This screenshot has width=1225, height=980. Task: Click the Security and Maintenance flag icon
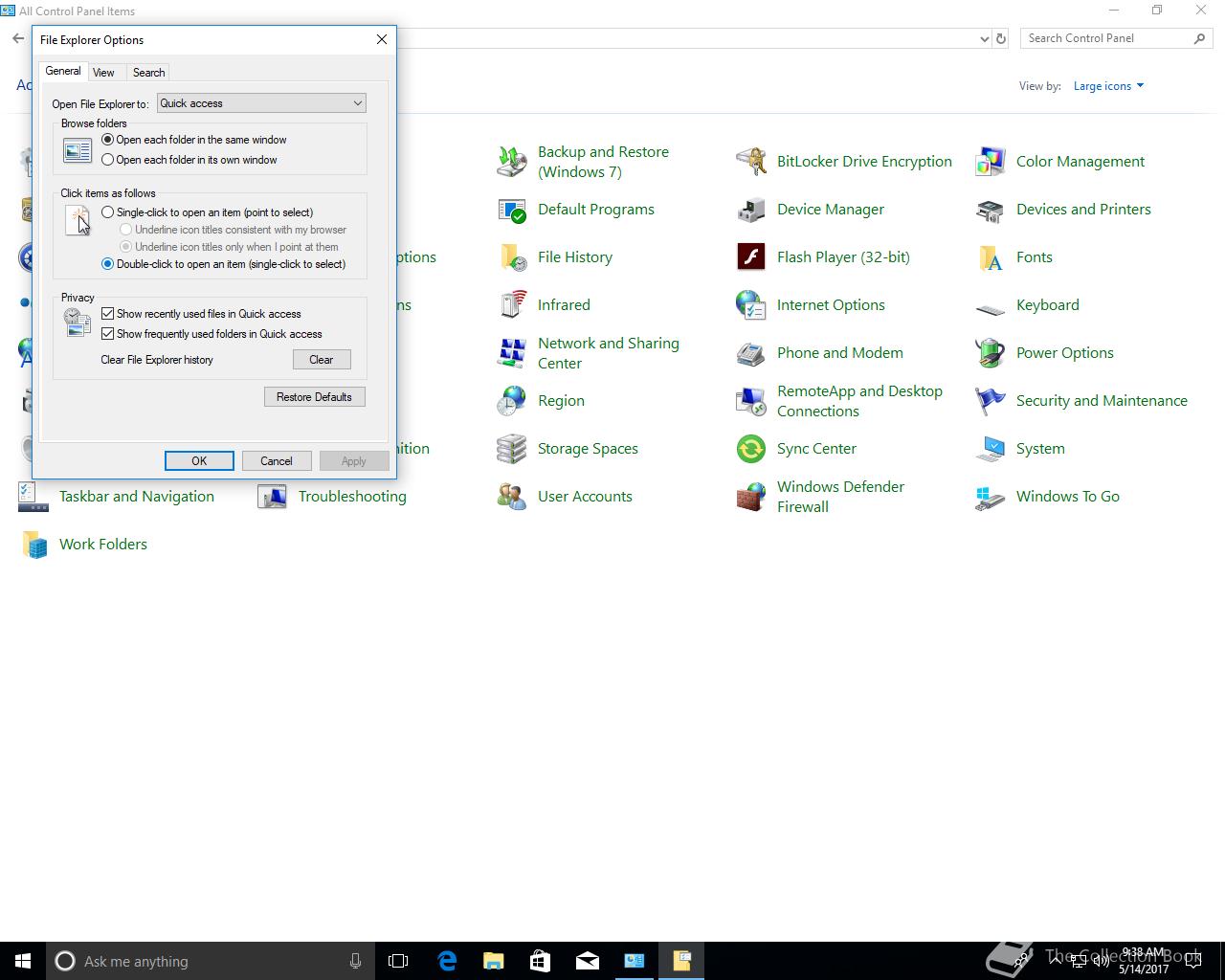point(991,401)
